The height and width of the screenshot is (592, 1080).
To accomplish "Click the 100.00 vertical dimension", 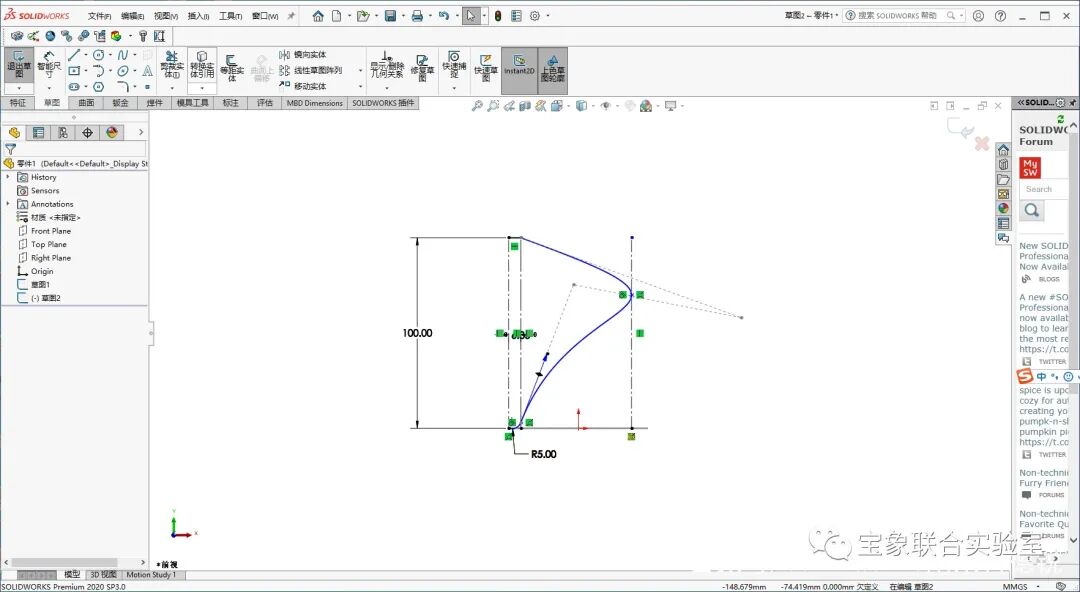I will (417, 333).
